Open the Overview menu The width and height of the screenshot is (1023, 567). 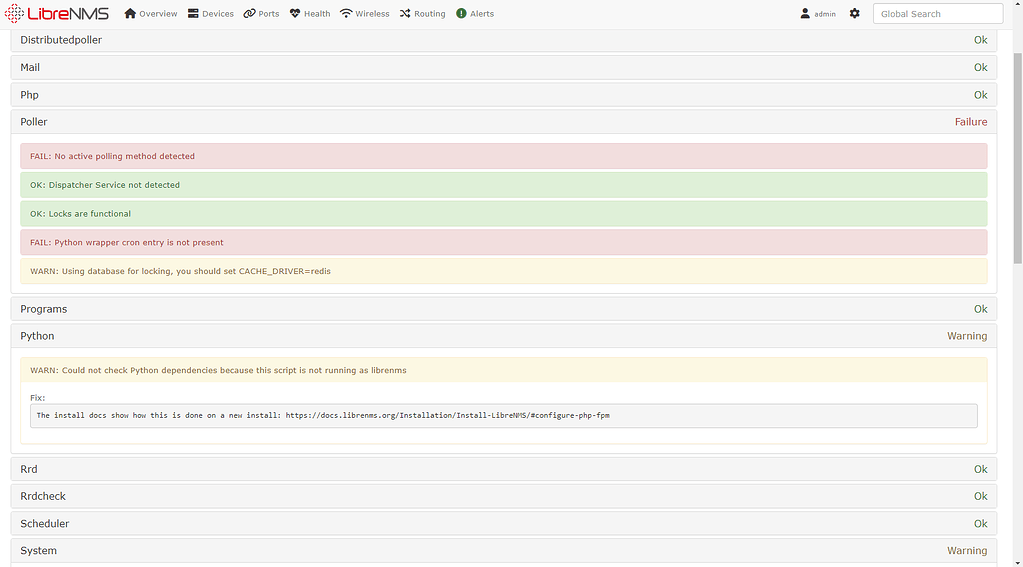151,13
